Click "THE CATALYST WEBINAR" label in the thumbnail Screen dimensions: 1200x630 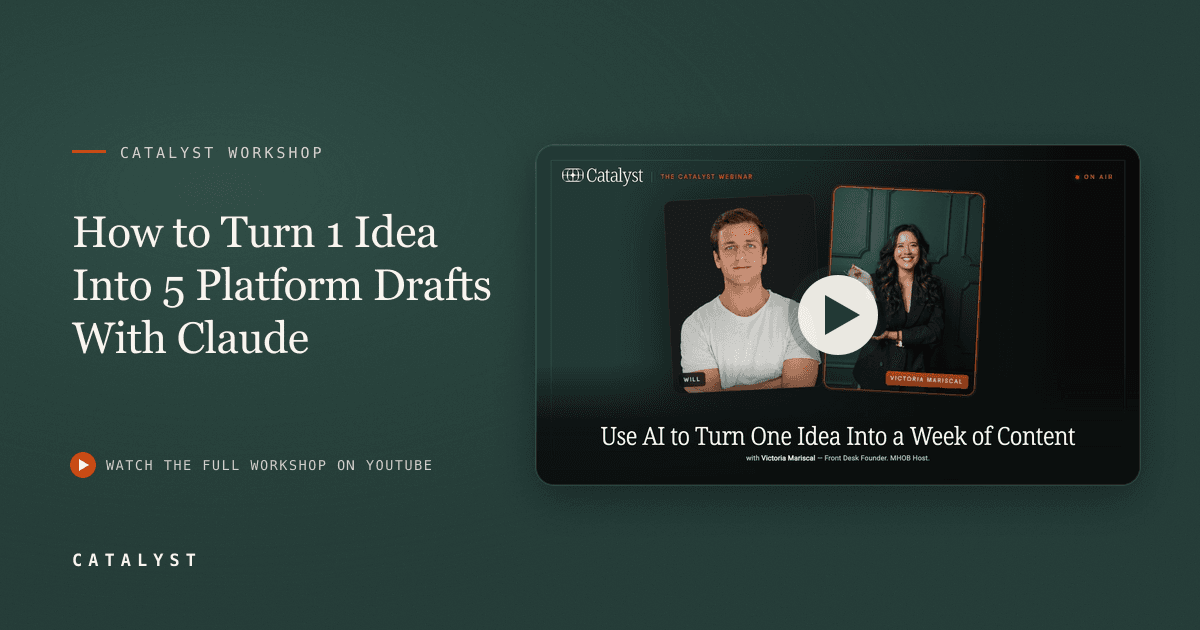point(706,177)
